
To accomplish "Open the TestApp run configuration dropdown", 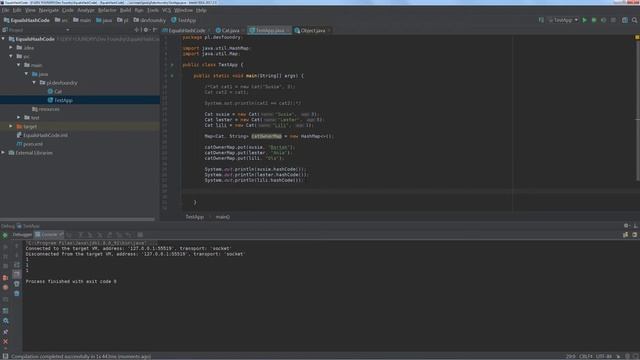I will point(563,20).
